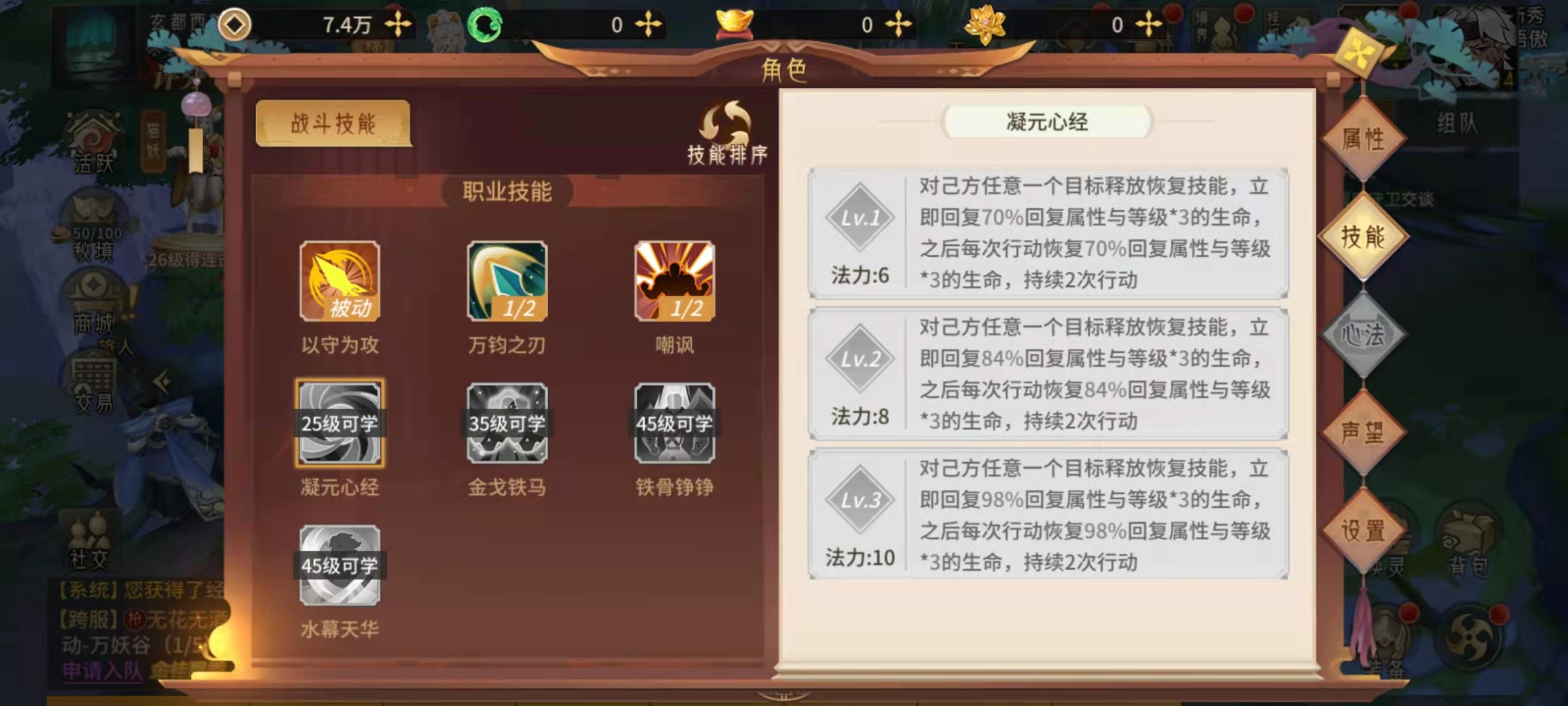Select the 万钧之刃 skill icon

tap(507, 281)
